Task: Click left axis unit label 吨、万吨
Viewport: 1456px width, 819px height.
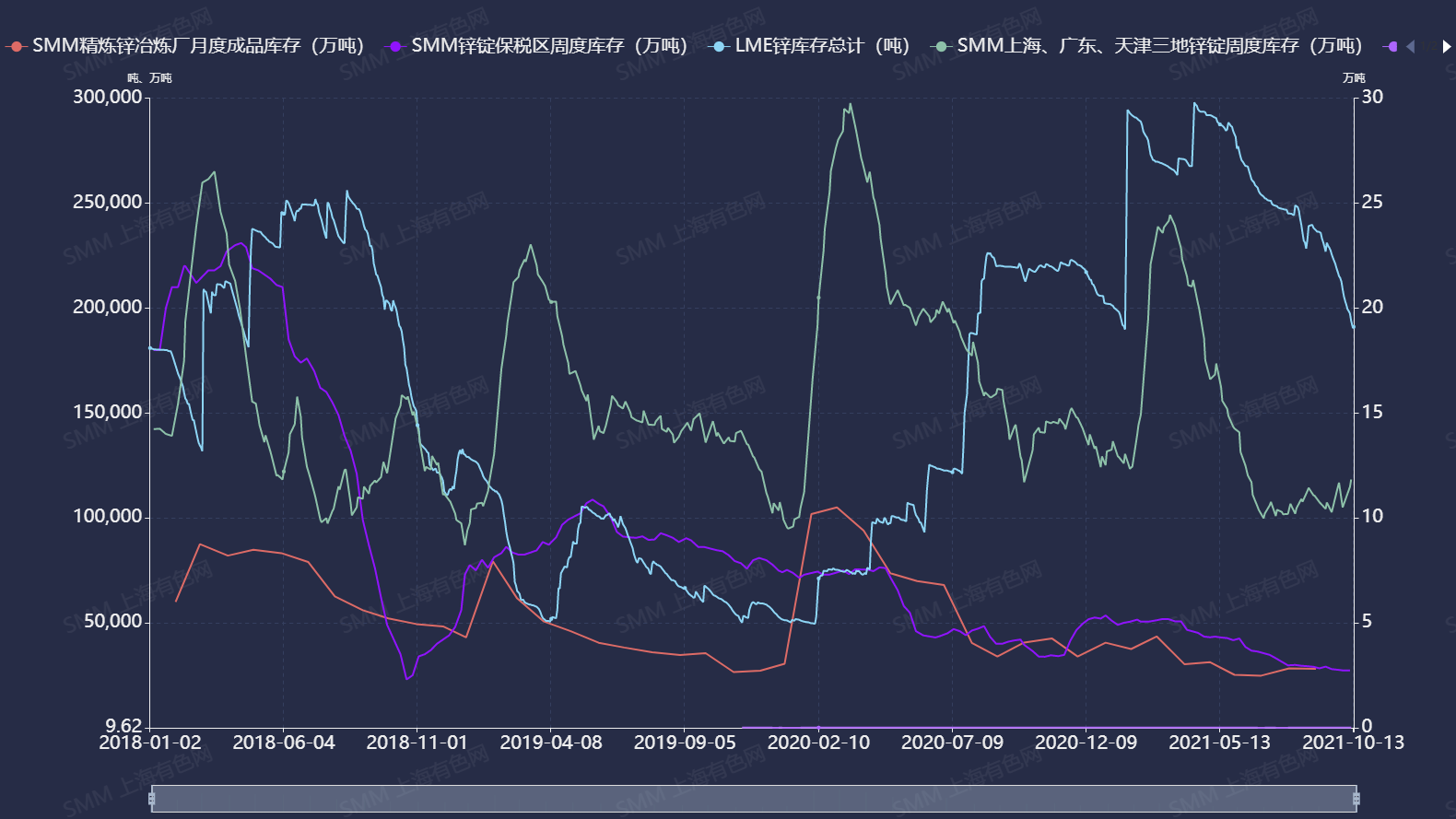Action: tap(149, 78)
